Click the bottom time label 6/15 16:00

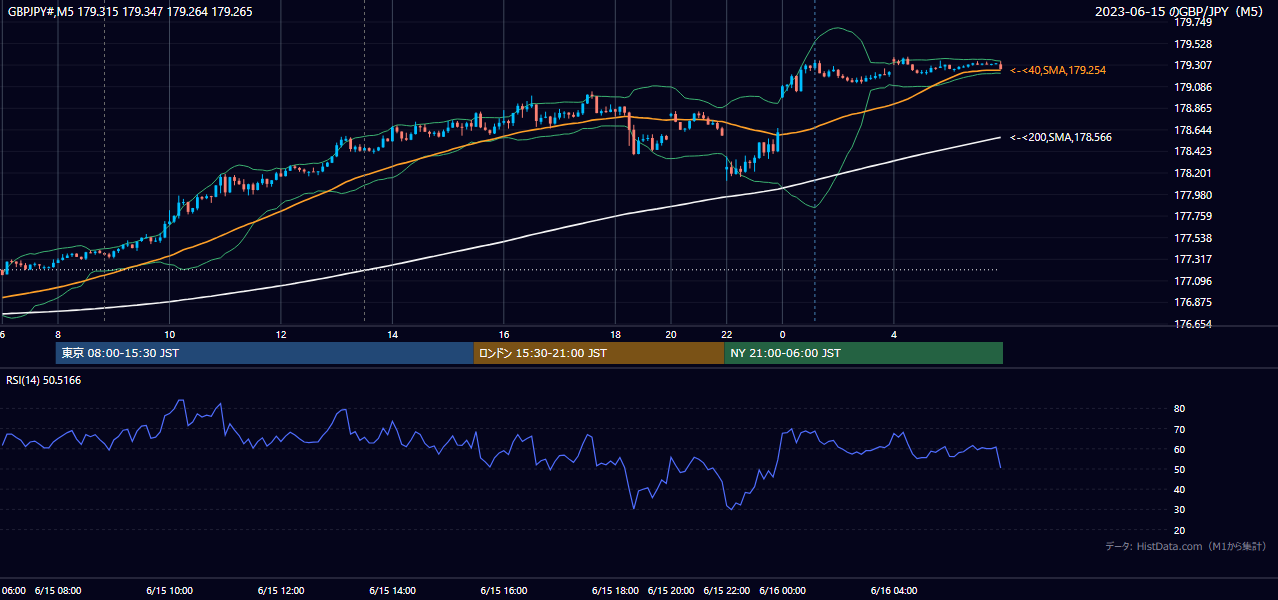[504, 590]
